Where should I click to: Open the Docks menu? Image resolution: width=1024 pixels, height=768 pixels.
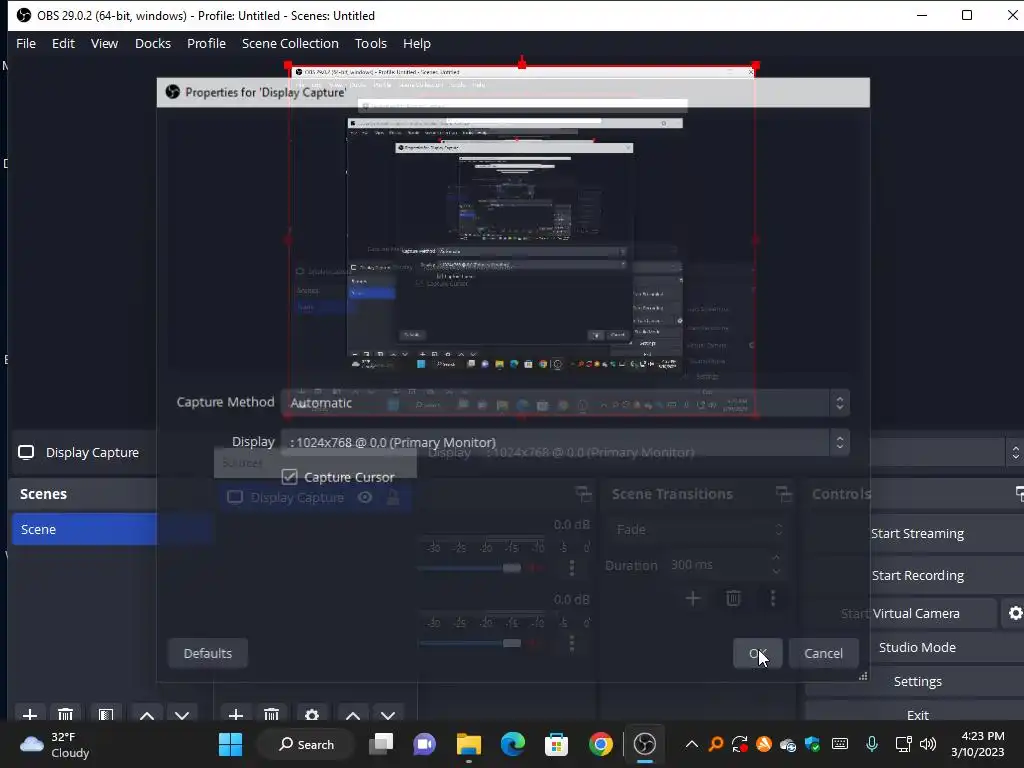153,43
